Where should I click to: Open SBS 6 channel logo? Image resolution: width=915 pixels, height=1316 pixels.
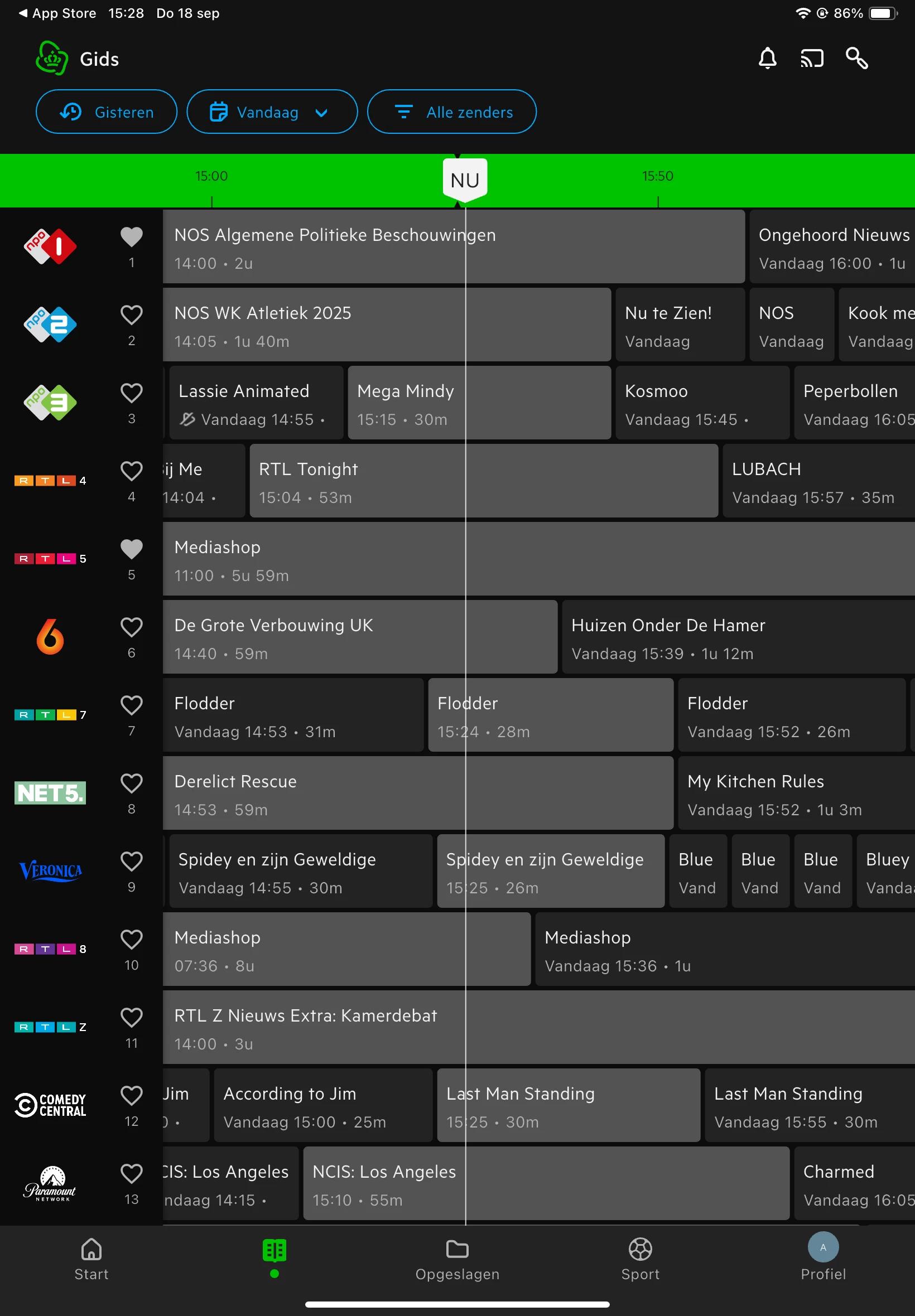[50, 636]
